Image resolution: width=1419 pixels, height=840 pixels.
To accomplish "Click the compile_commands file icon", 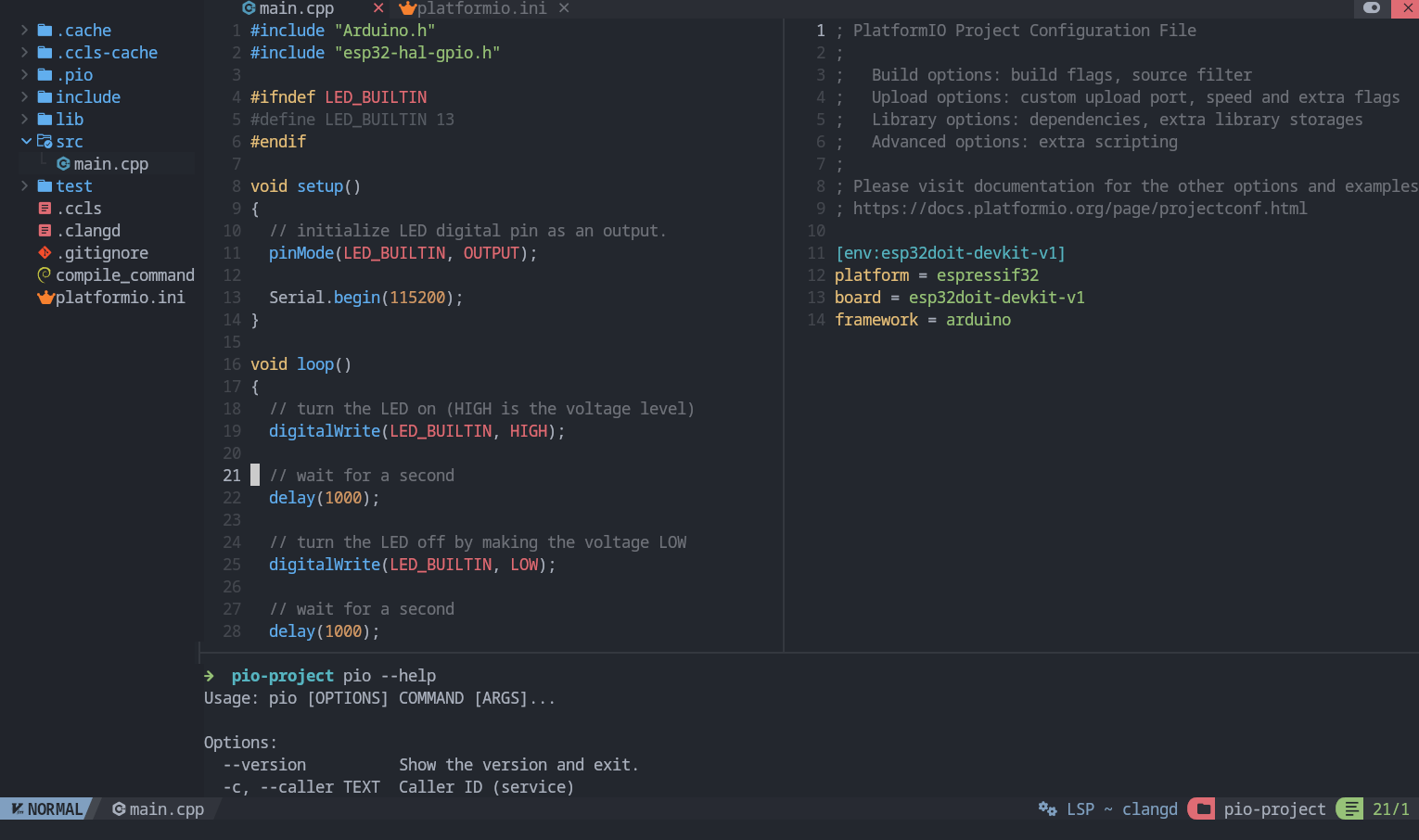I will (44, 275).
